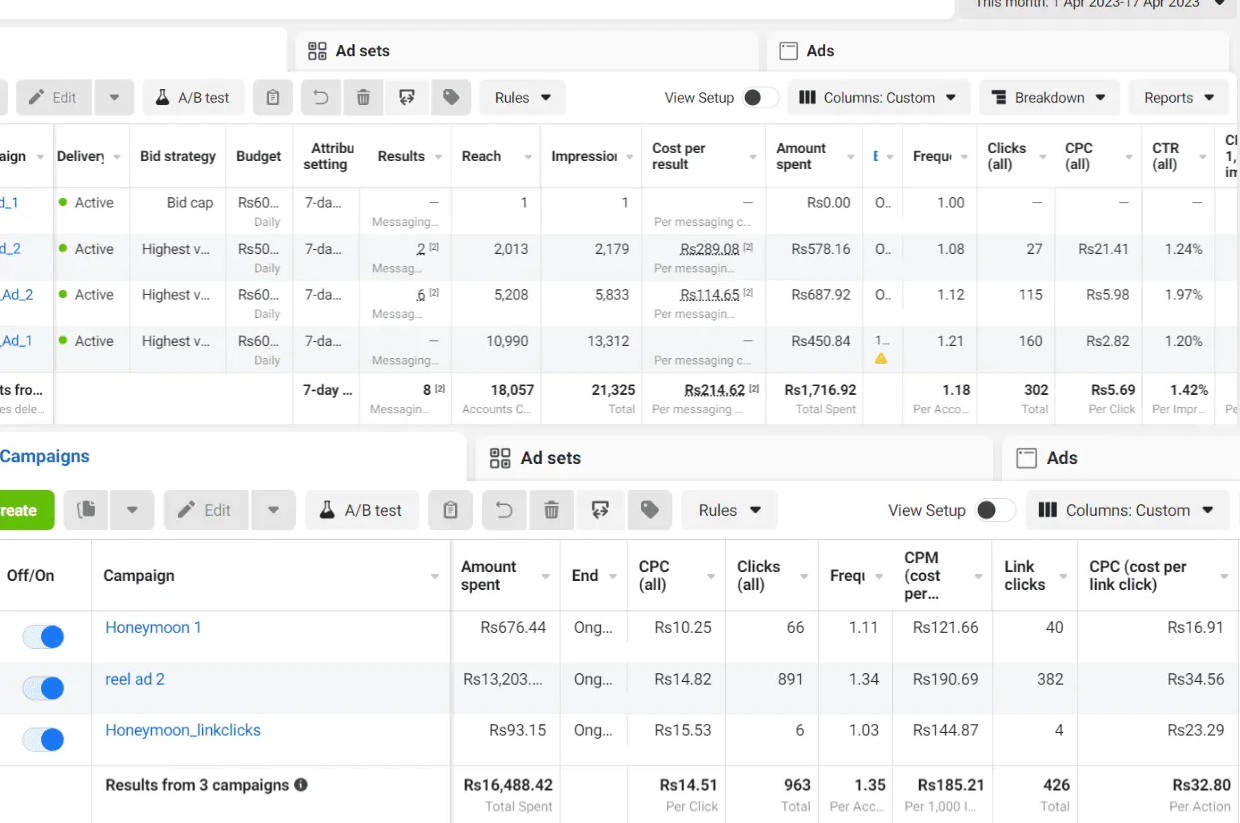Open the reel ad 2 campaign link
Image resolution: width=1240 pixels, height=823 pixels.
(x=135, y=679)
